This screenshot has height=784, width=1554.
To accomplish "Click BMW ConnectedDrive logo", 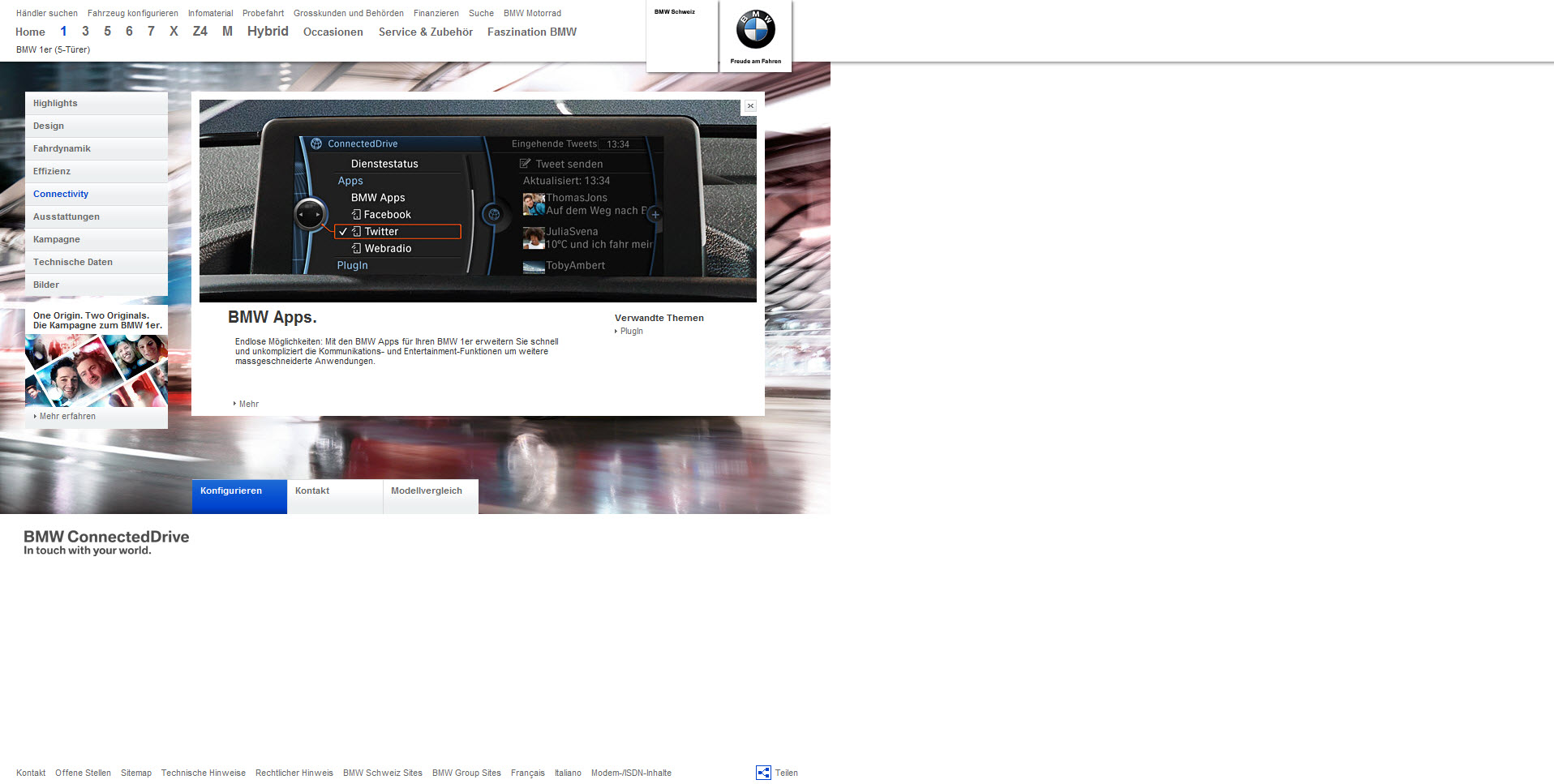I will [106, 542].
